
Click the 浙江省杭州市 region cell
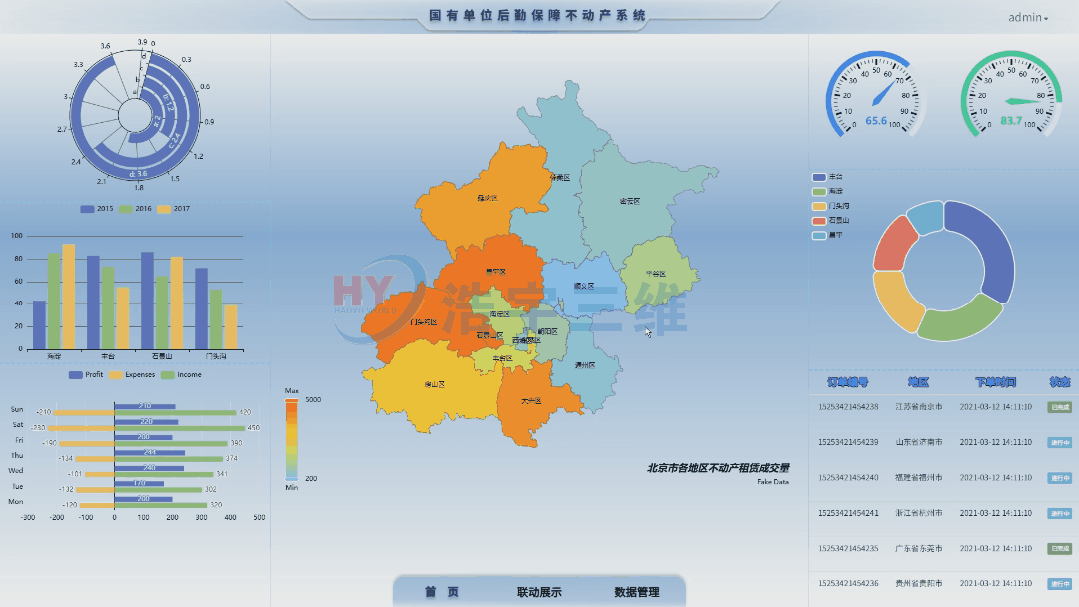[x=919, y=513]
